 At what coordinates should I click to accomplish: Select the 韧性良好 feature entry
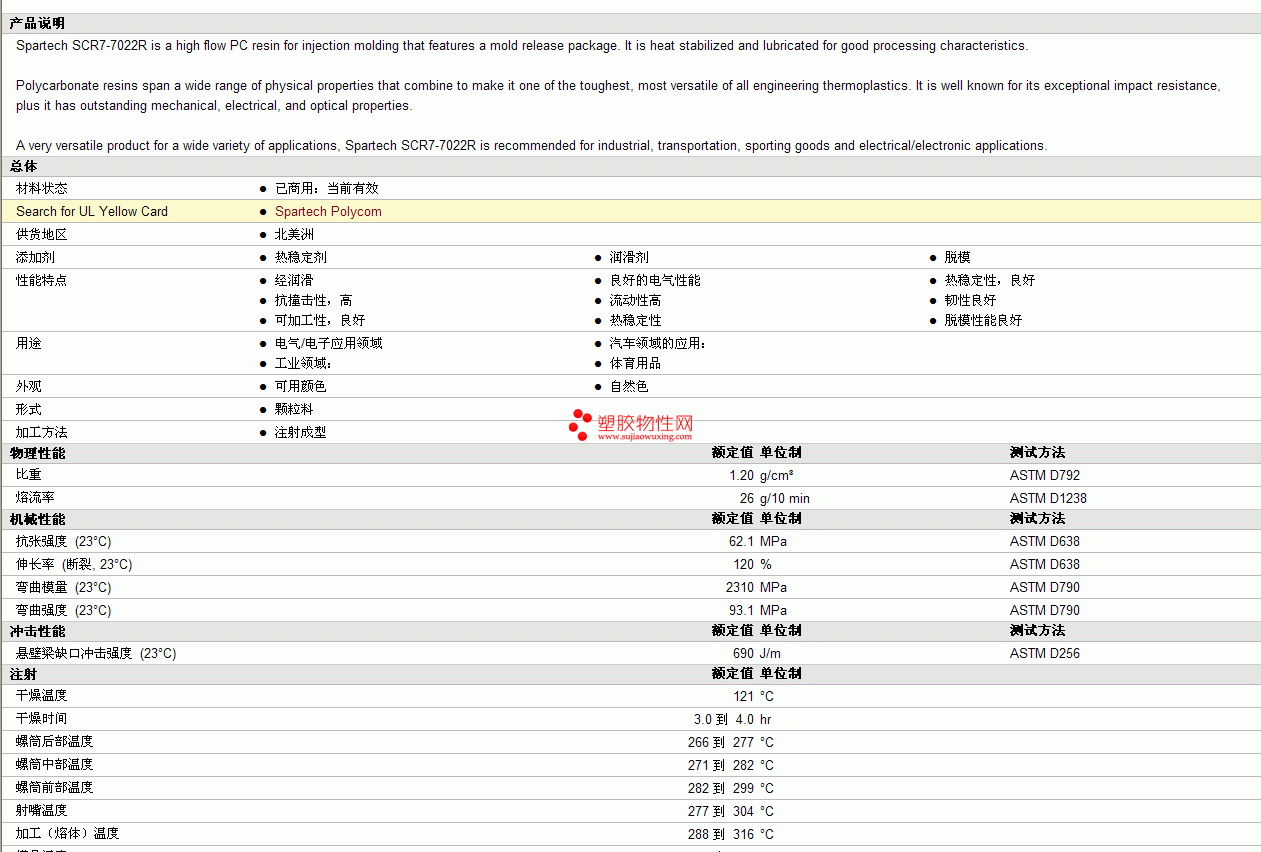[971, 300]
